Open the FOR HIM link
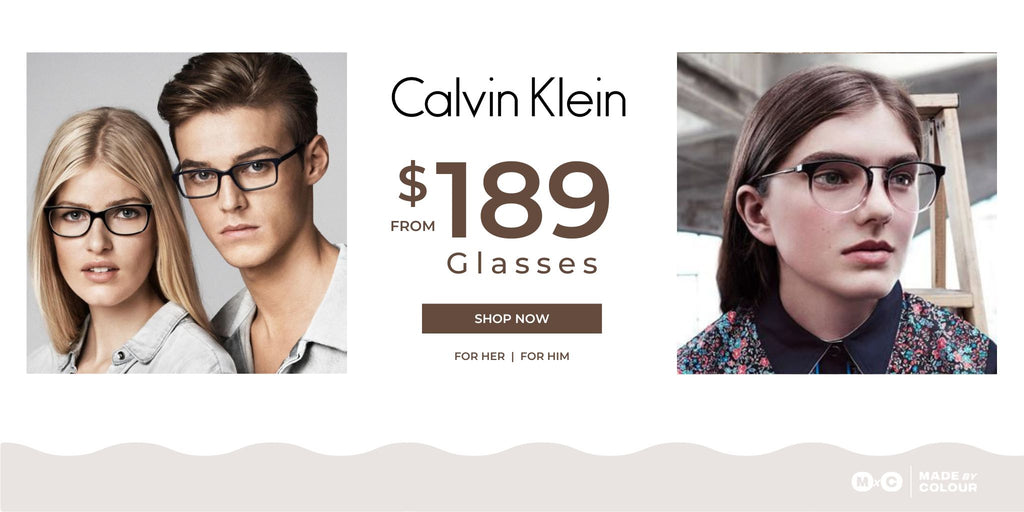Viewport: 1024px width, 512px height. point(545,357)
